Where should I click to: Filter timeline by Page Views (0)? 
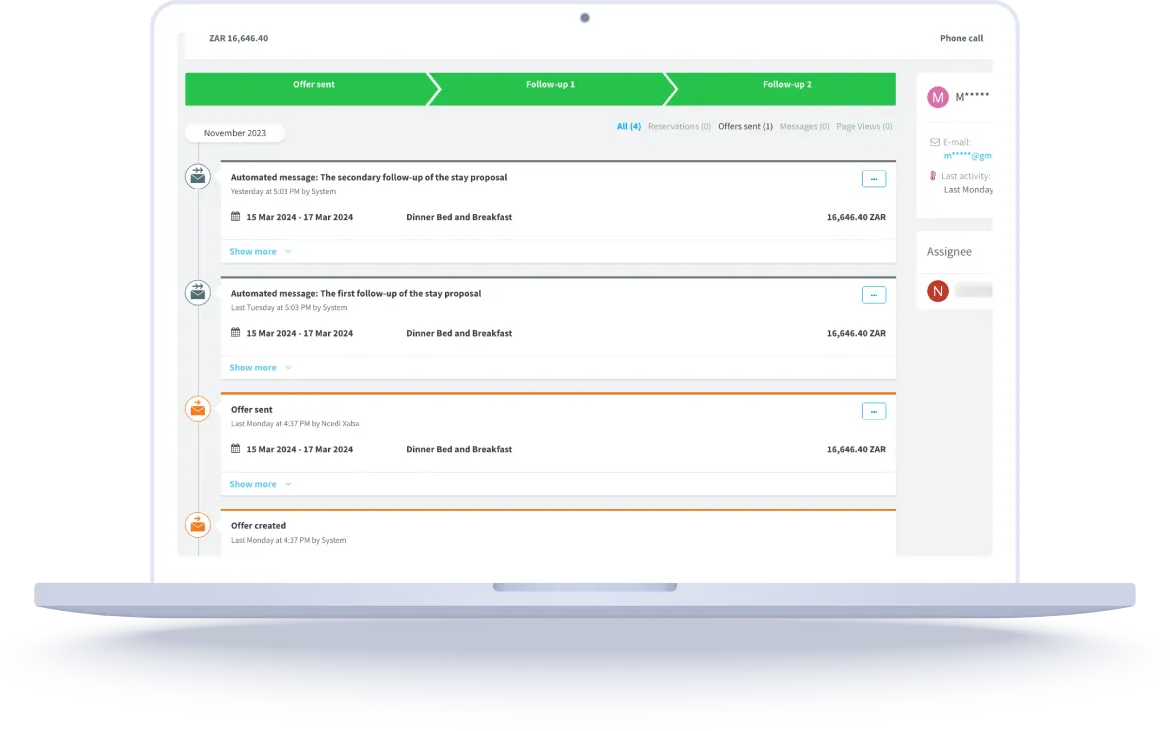coord(864,127)
